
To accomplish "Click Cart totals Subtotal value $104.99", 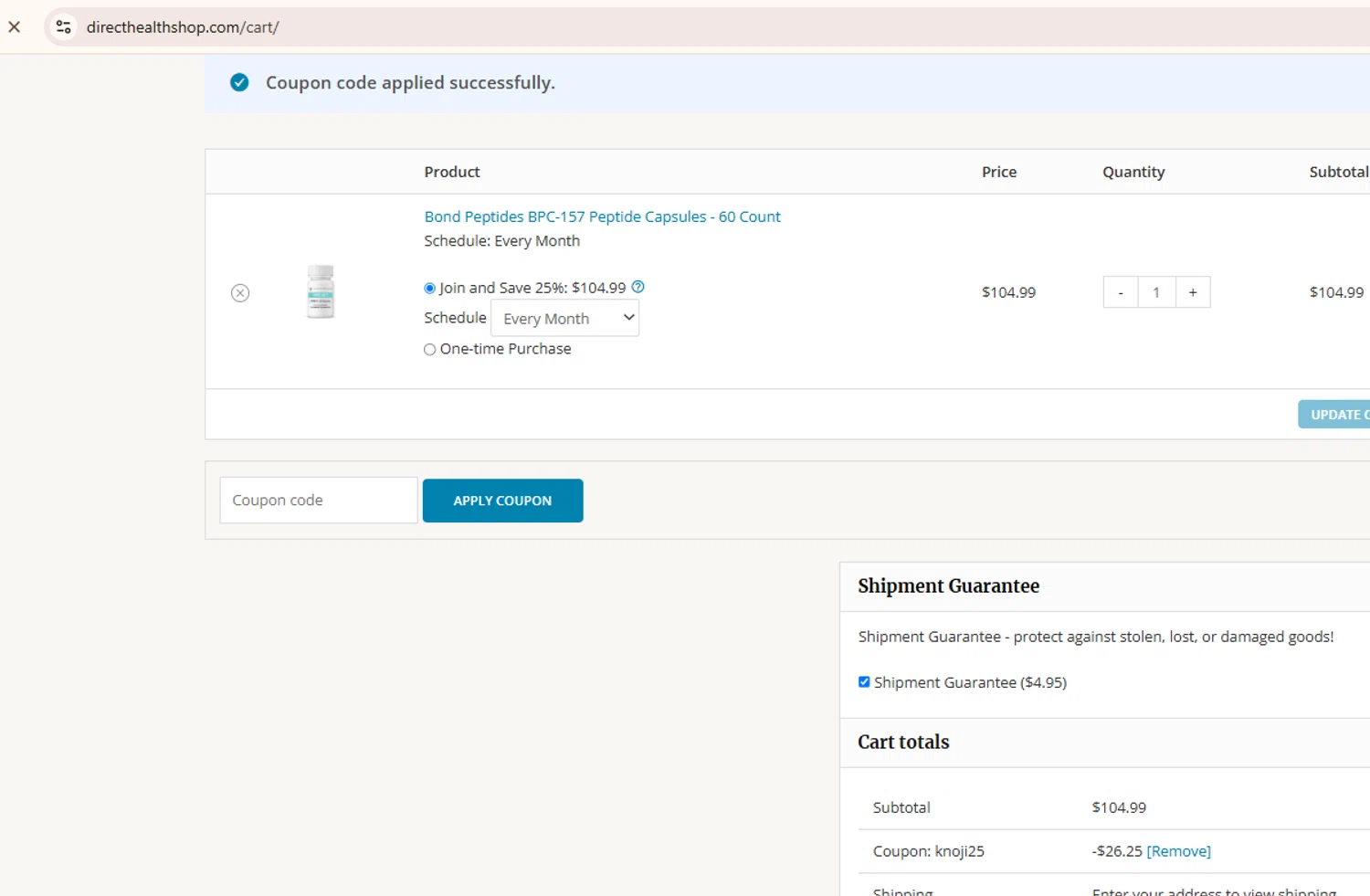I will [1119, 807].
